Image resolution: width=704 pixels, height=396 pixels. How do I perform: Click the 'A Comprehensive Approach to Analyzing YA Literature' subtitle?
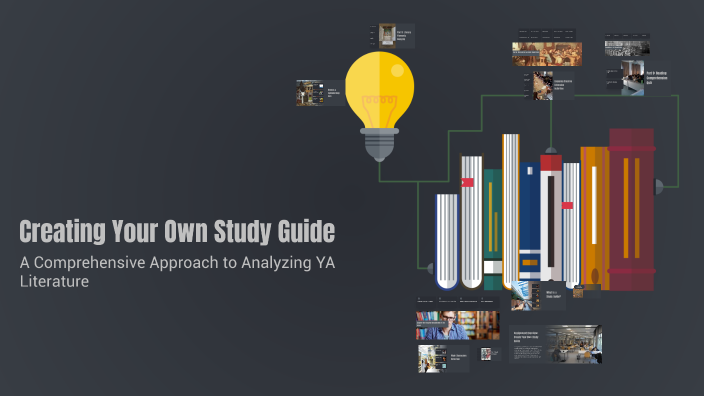pyautogui.click(x=177, y=272)
